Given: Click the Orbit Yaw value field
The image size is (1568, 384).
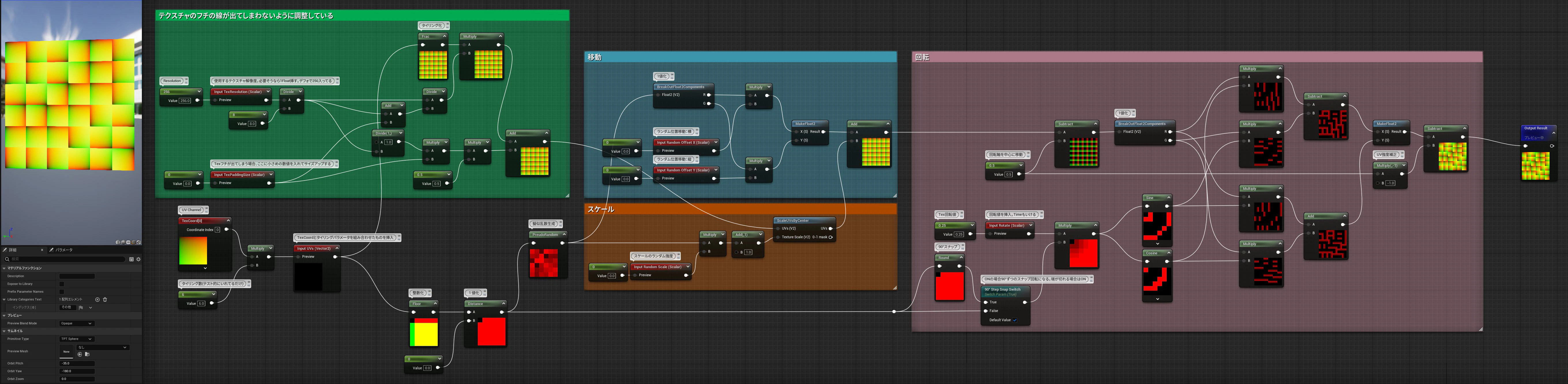Looking at the screenshot, I should (77, 371).
